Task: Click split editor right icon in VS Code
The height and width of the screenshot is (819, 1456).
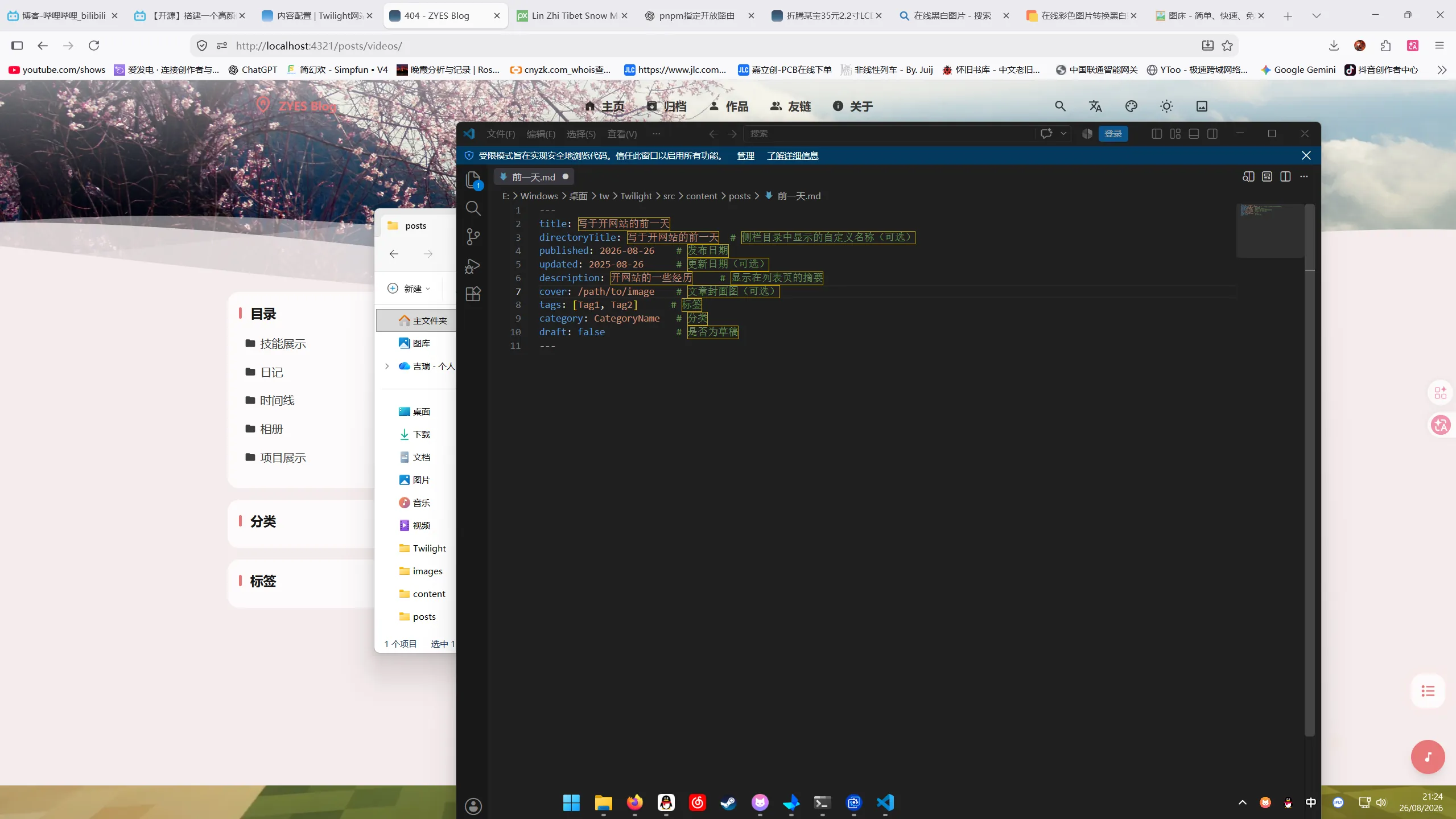Action: 1285,176
